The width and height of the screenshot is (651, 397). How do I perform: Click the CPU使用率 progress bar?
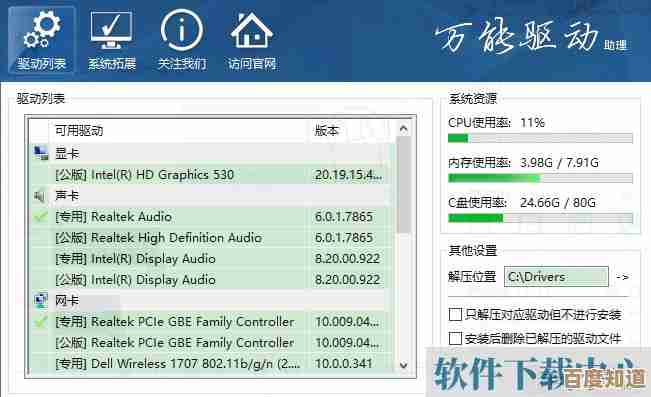pos(540,138)
